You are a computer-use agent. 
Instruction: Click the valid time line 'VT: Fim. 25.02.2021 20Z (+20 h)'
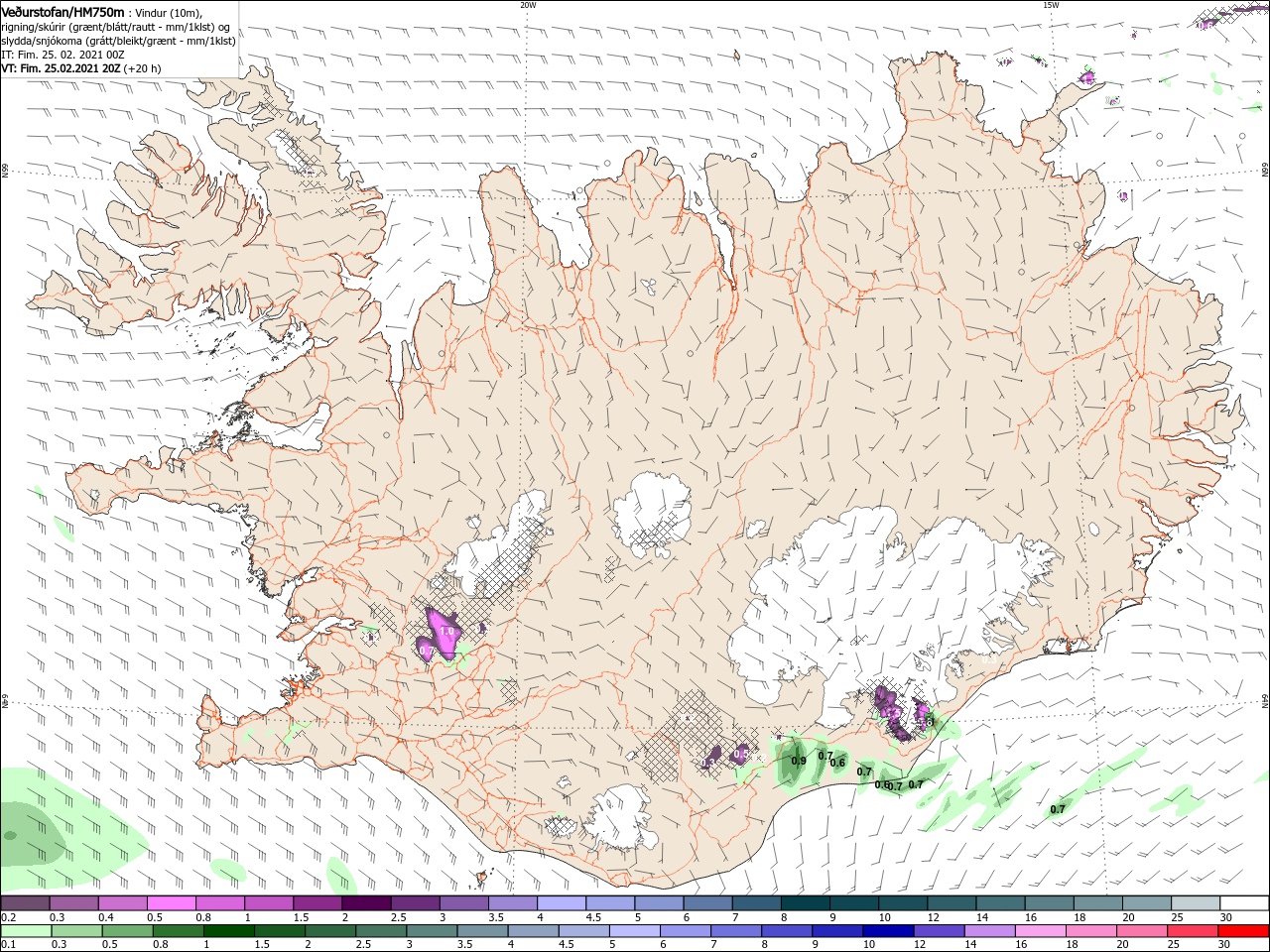81,69
